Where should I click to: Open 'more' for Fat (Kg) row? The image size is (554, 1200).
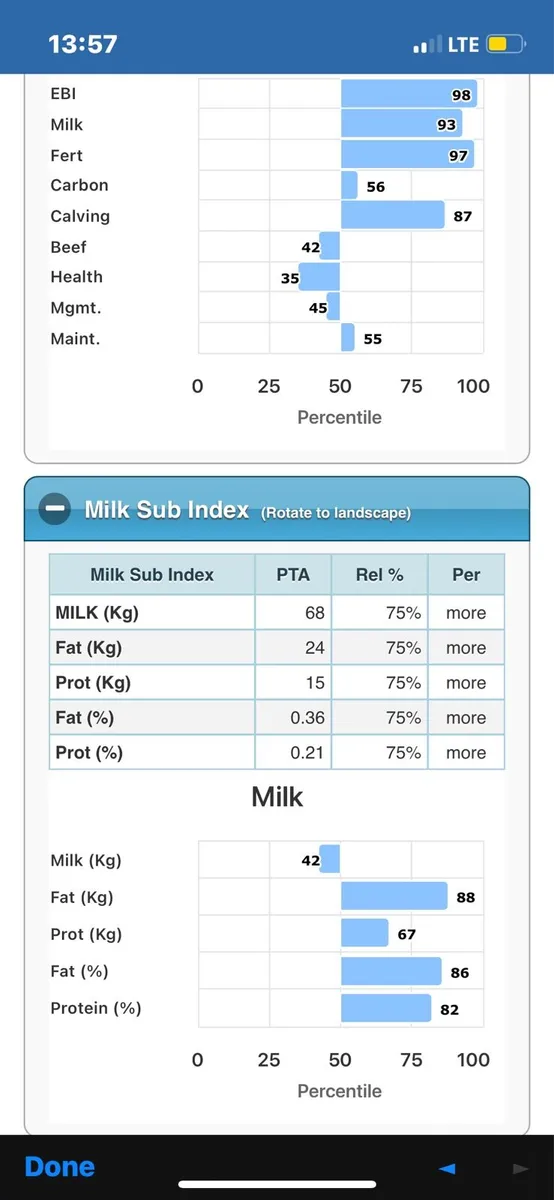[466, 648]
